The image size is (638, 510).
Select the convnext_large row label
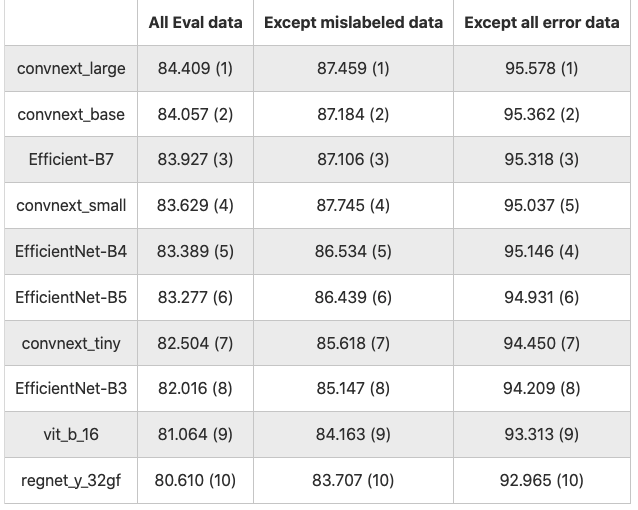point(71,68)
